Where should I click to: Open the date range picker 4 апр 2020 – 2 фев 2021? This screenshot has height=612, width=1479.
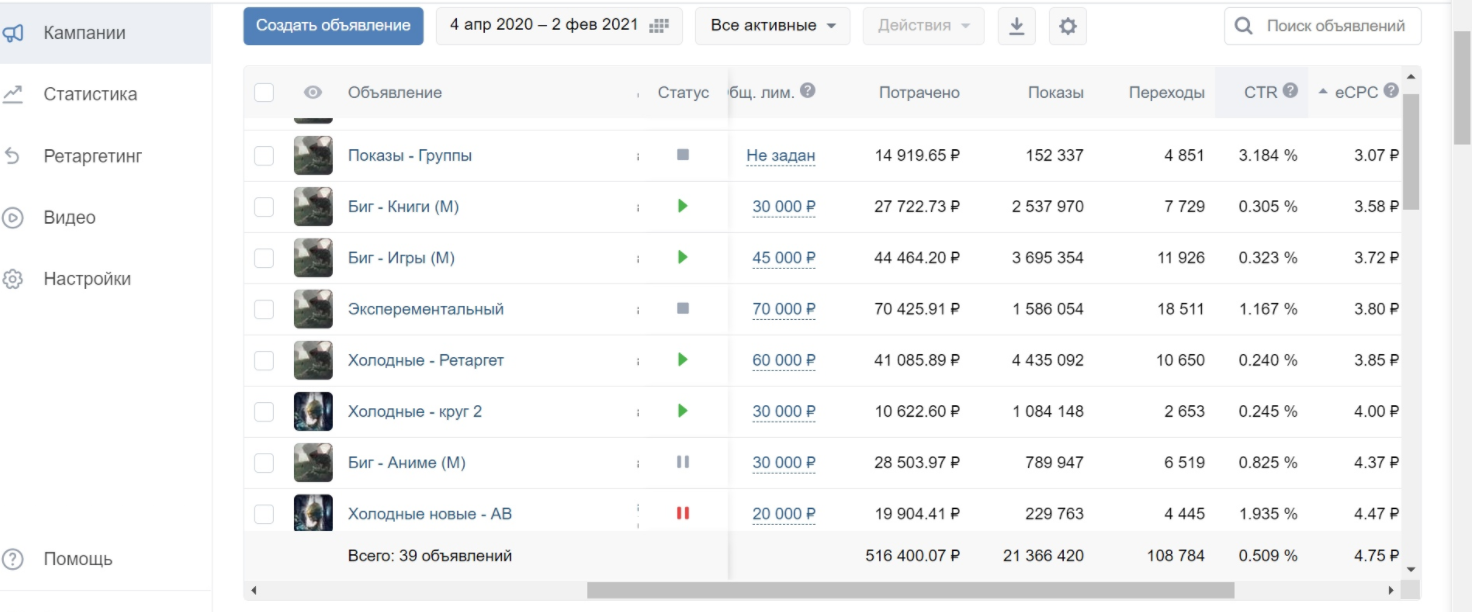pyautogui.click(x=558, y=26)
